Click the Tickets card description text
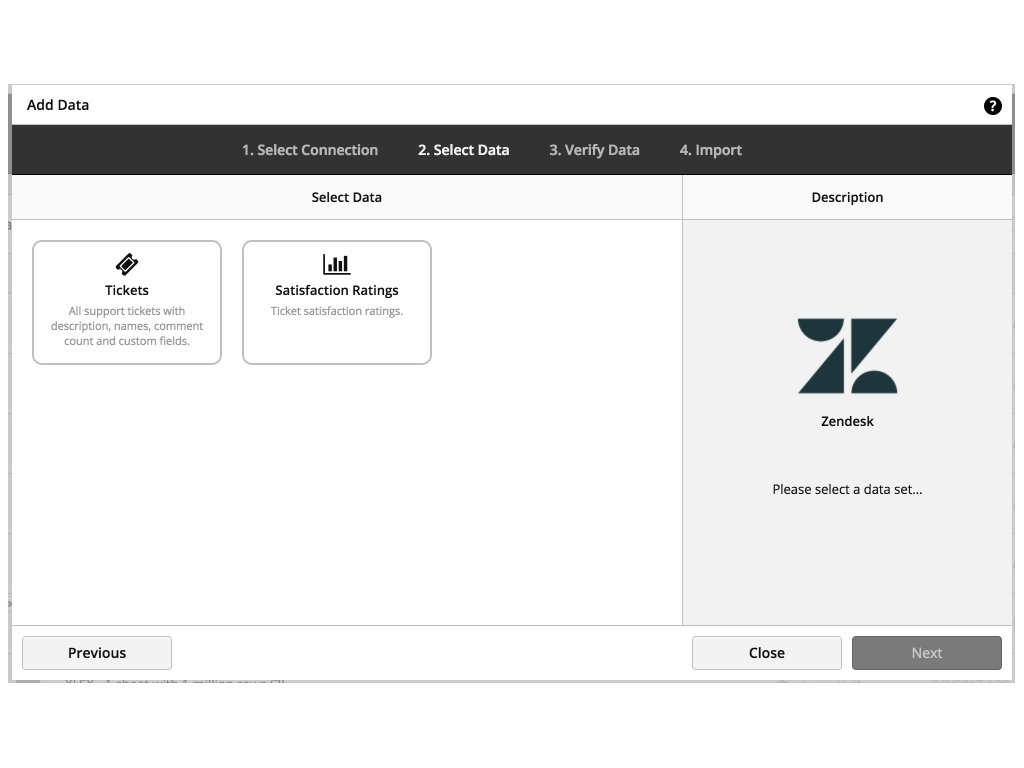The image size is (1024, 768). tap(127, 326)
